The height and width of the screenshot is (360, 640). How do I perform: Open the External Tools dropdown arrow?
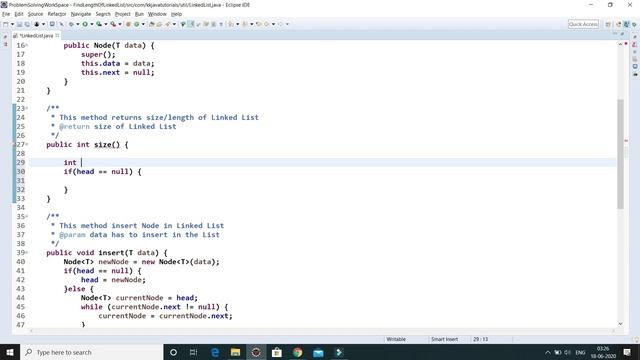point(120,24)
